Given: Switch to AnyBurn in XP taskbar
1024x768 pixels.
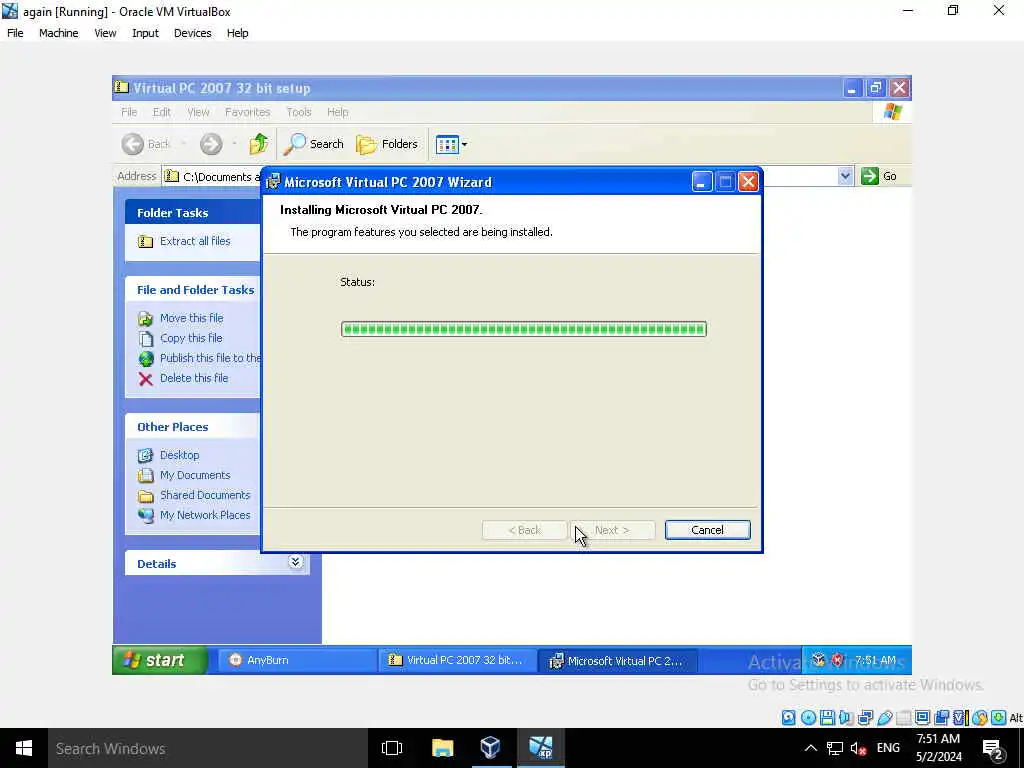Looking at the screenshot, I should (296, 660).
